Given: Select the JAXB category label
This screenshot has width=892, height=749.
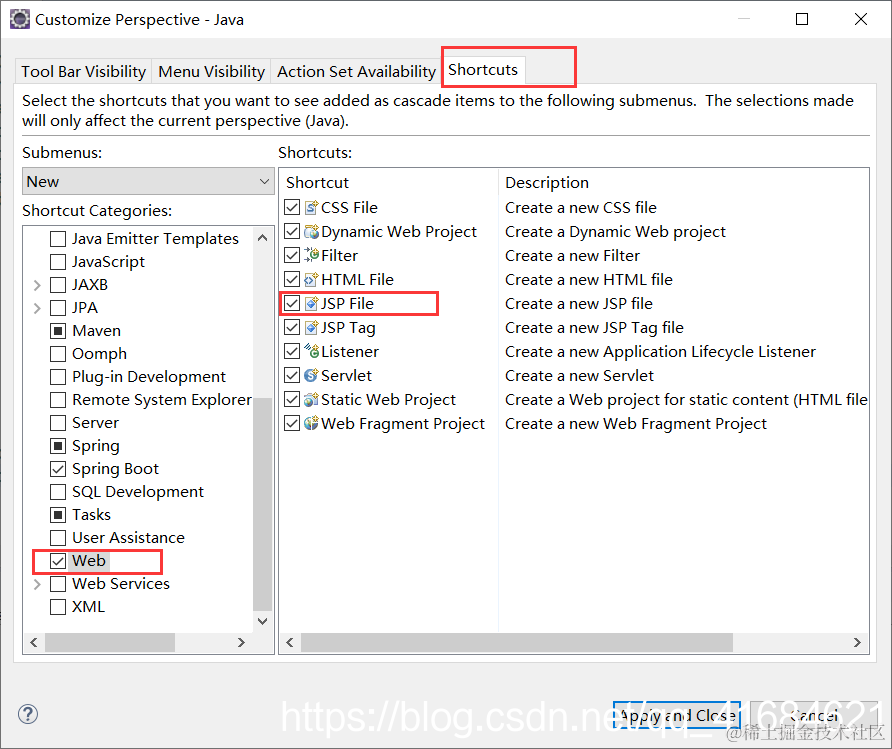Looking at the screenshot, I should (90, 284).
